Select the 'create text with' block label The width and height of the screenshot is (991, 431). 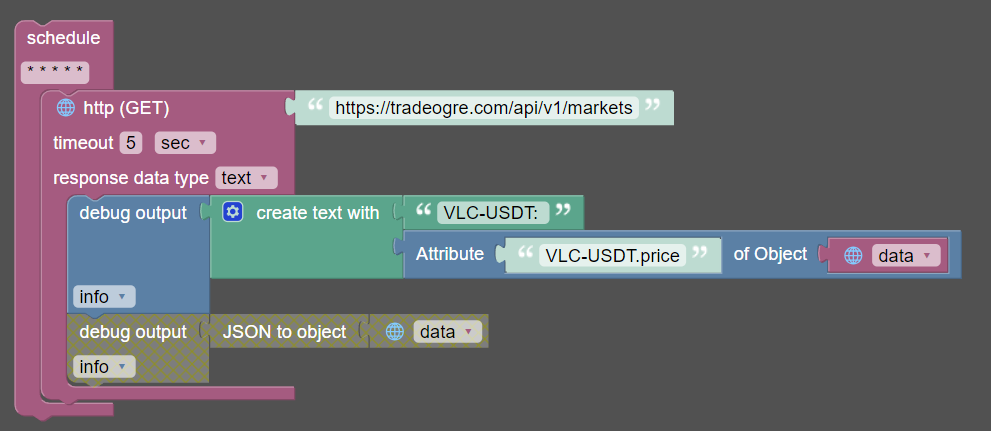click(317, 212)
